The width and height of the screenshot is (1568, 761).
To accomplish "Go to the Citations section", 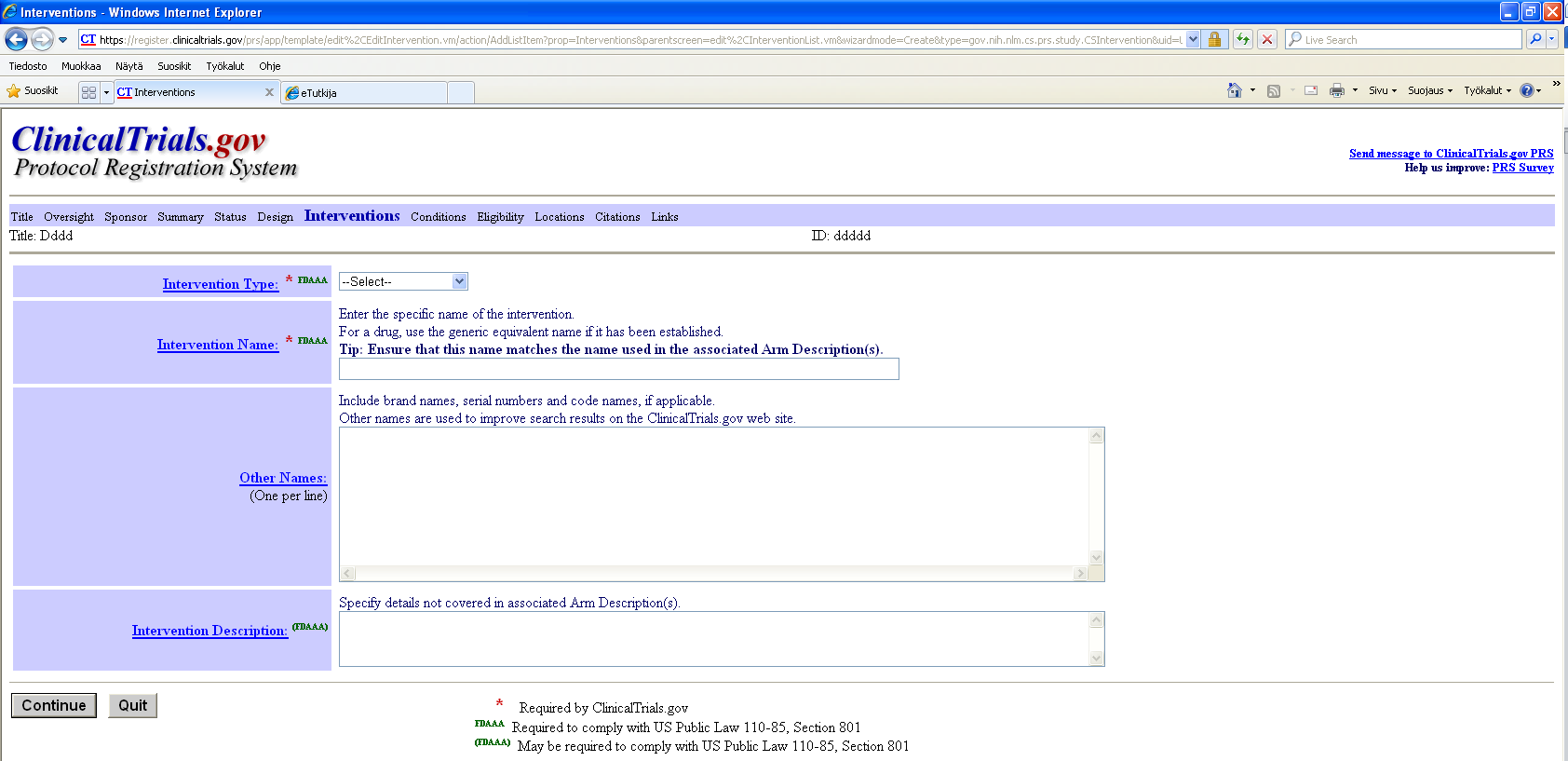I will tap(617, 217).
